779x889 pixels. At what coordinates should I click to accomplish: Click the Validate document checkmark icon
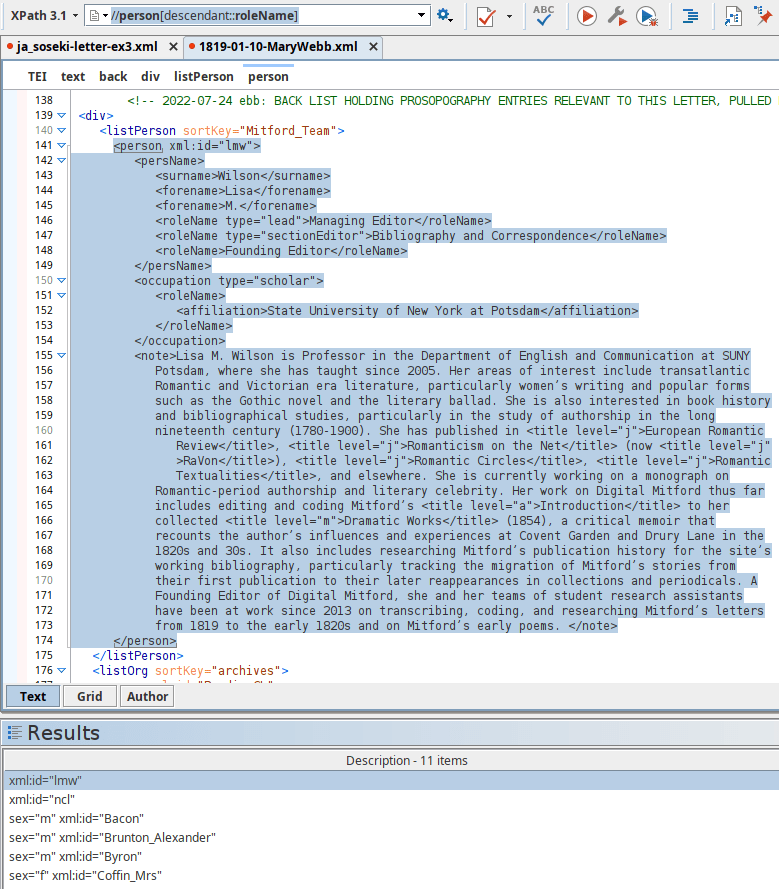point(485,16)
